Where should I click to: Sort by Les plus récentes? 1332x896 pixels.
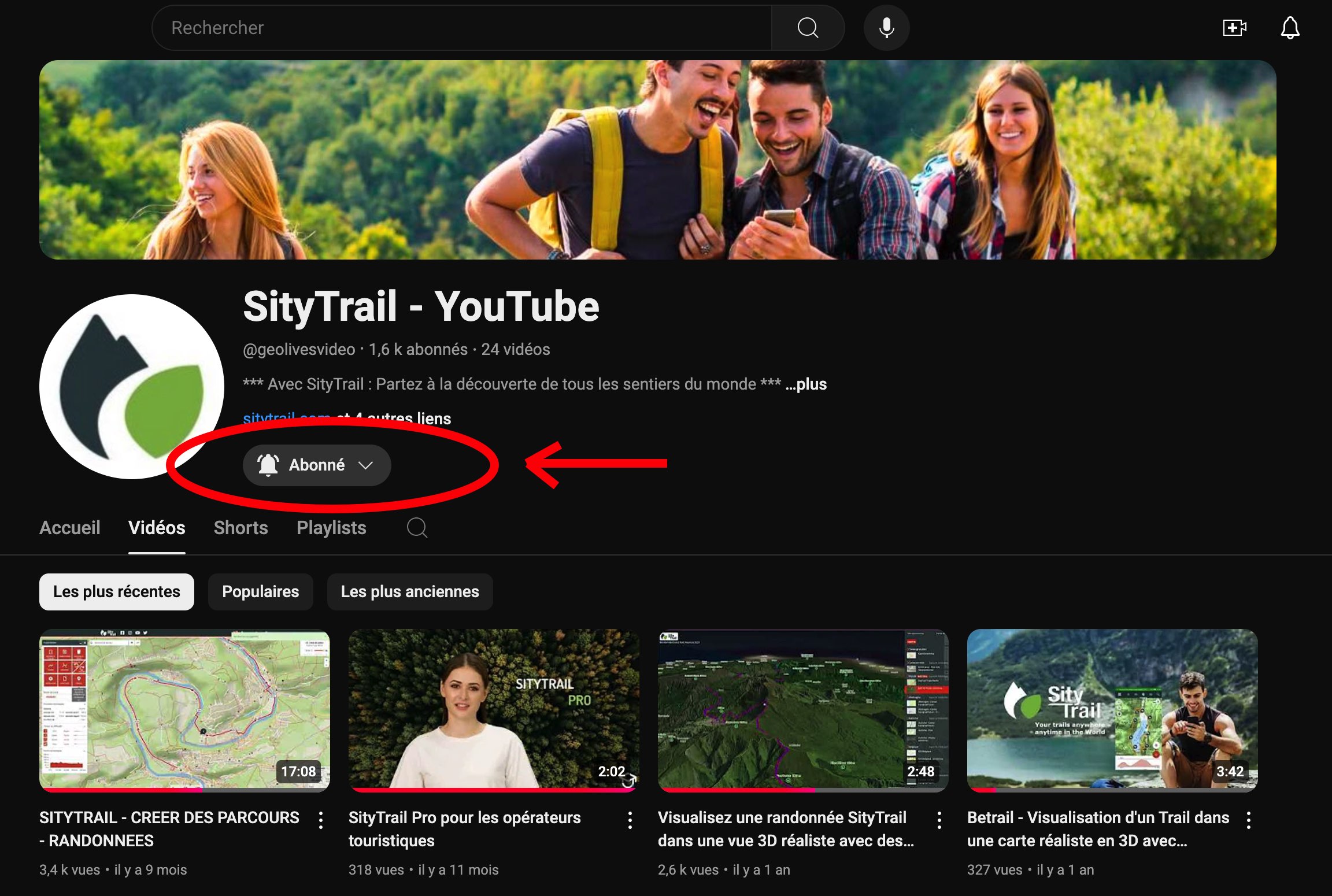pyautogui.click(x=117, y=592)
